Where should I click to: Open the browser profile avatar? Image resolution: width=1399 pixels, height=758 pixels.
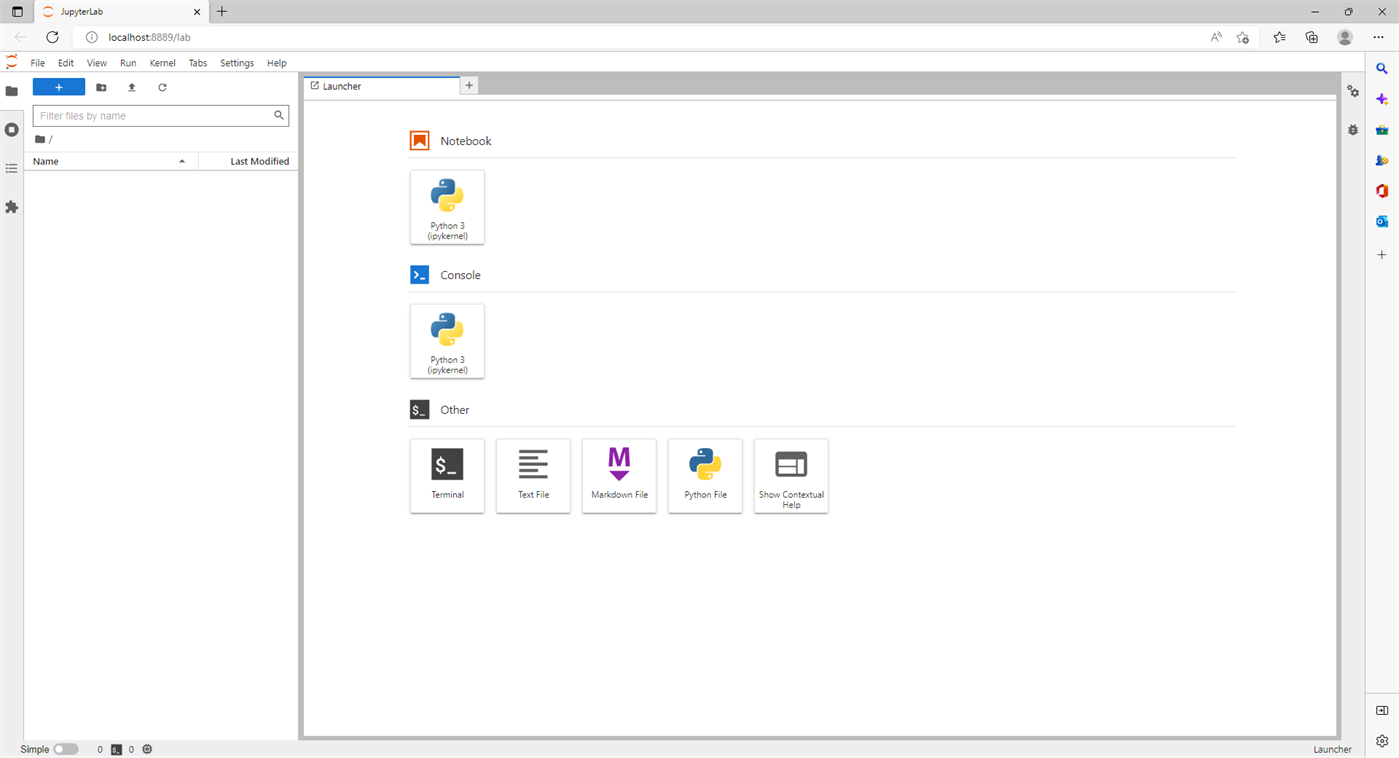(x=1345, y=37)
